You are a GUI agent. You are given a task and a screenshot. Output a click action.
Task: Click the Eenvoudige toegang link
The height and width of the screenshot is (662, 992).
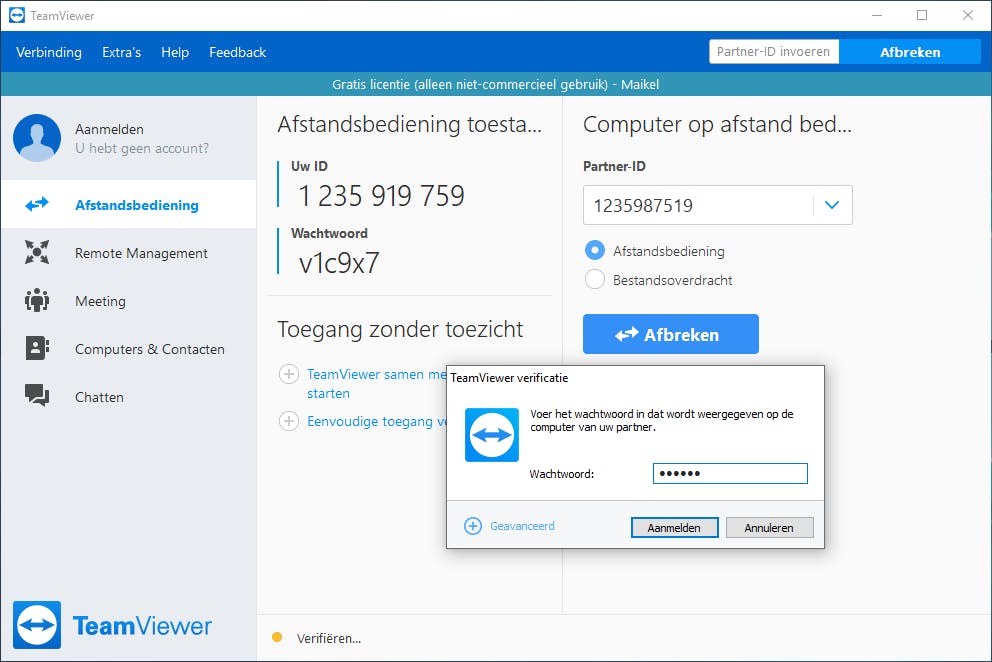[376, 421]
